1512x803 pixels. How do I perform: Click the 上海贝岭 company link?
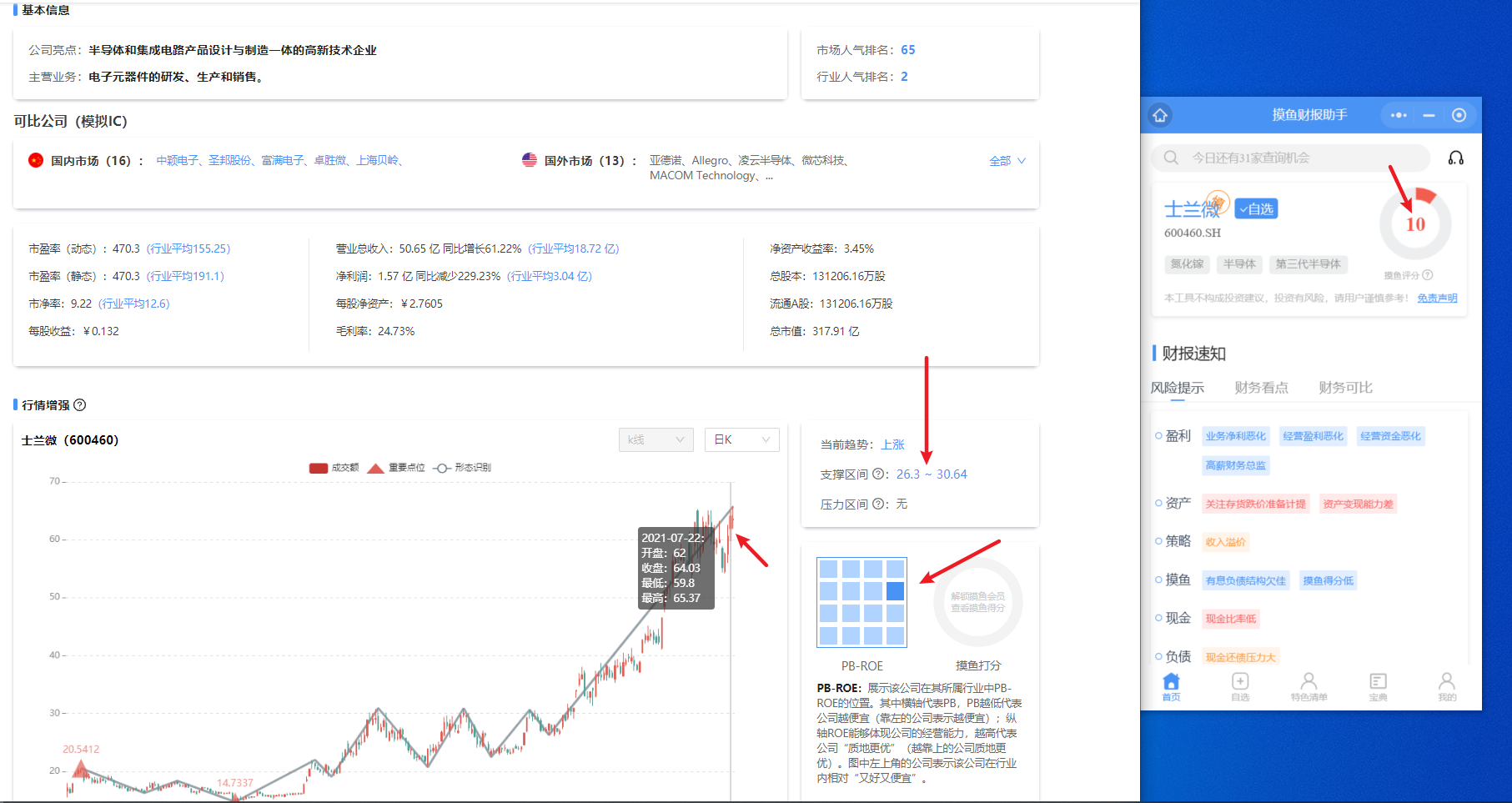(378, 160)
